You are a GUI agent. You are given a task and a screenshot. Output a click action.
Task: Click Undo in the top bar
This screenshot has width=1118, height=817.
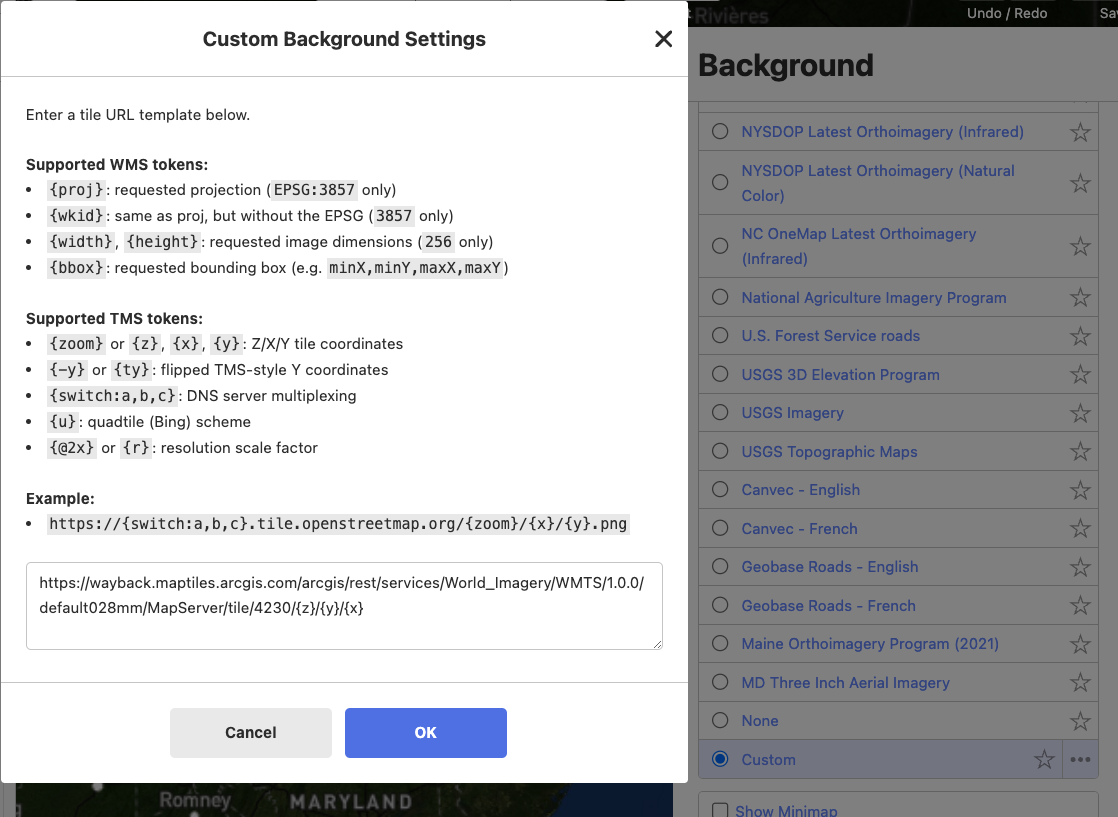[984, 13]
